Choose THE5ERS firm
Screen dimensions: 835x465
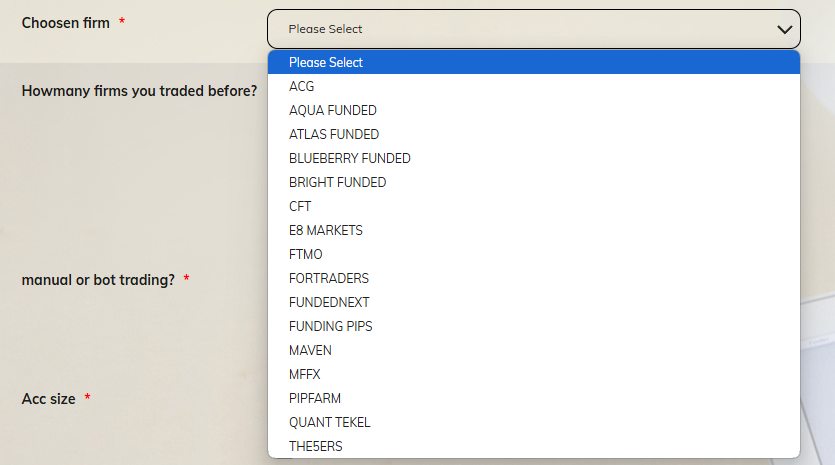pos(534,446)
